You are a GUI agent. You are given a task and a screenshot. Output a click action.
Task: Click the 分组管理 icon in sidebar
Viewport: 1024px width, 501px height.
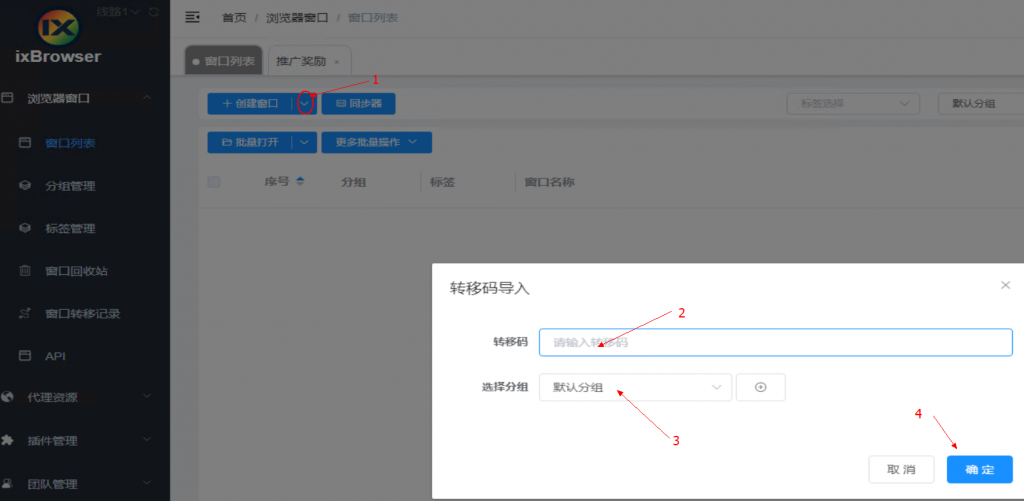coord(26,186)
